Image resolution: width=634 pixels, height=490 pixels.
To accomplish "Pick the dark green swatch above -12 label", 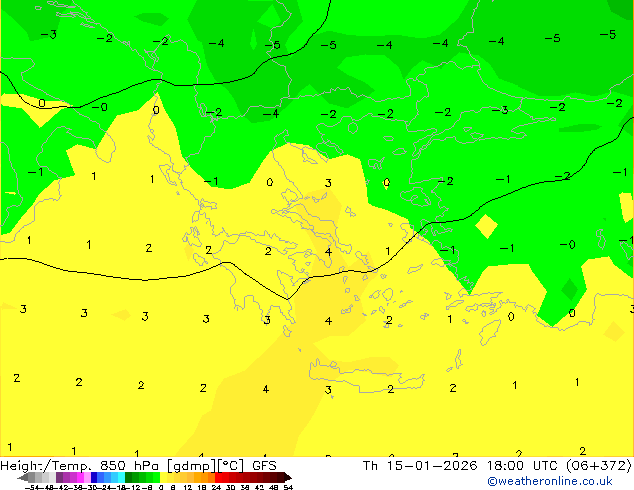I will 129,477.
